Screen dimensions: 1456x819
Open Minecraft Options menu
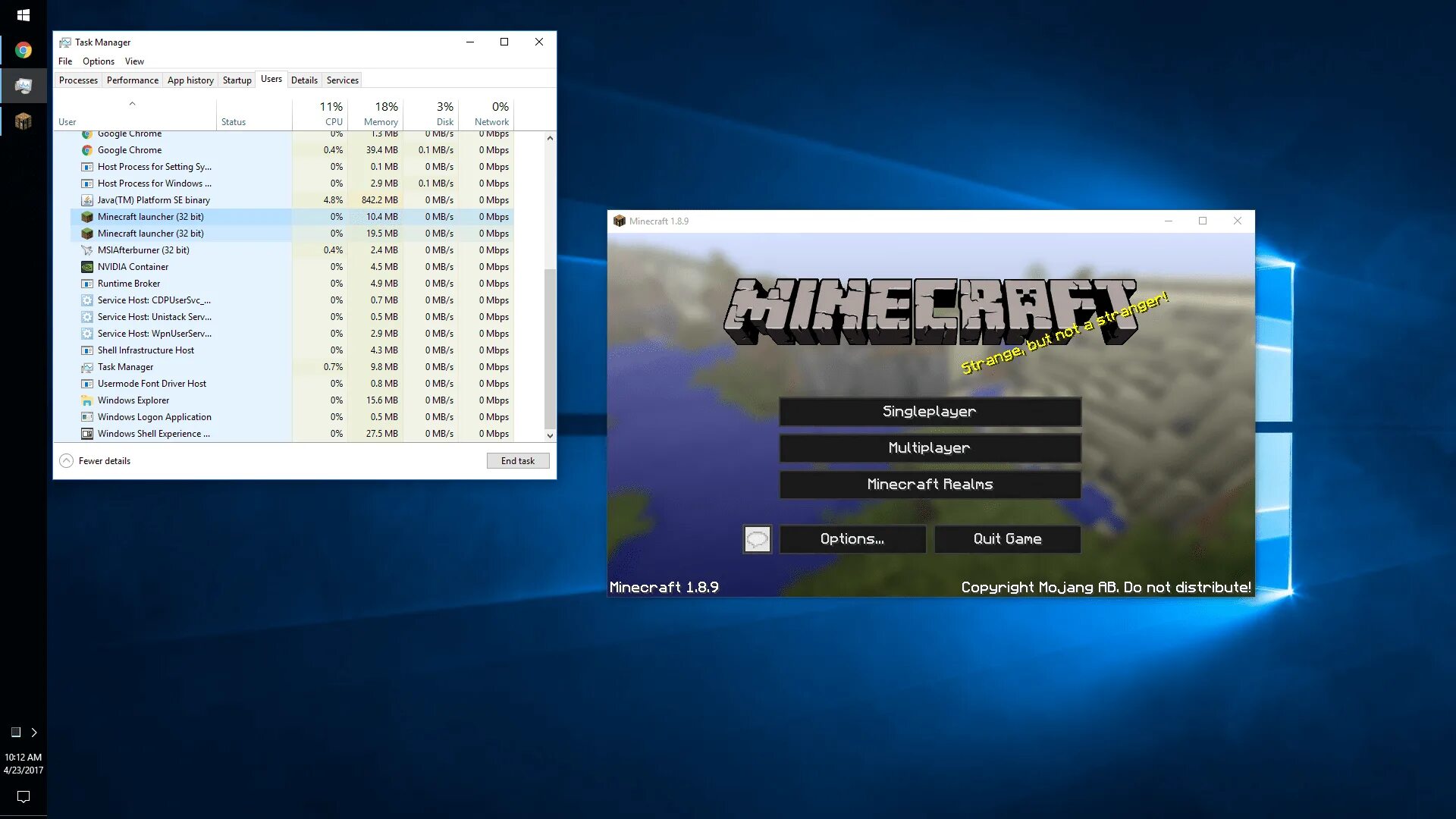pos(852,539)
